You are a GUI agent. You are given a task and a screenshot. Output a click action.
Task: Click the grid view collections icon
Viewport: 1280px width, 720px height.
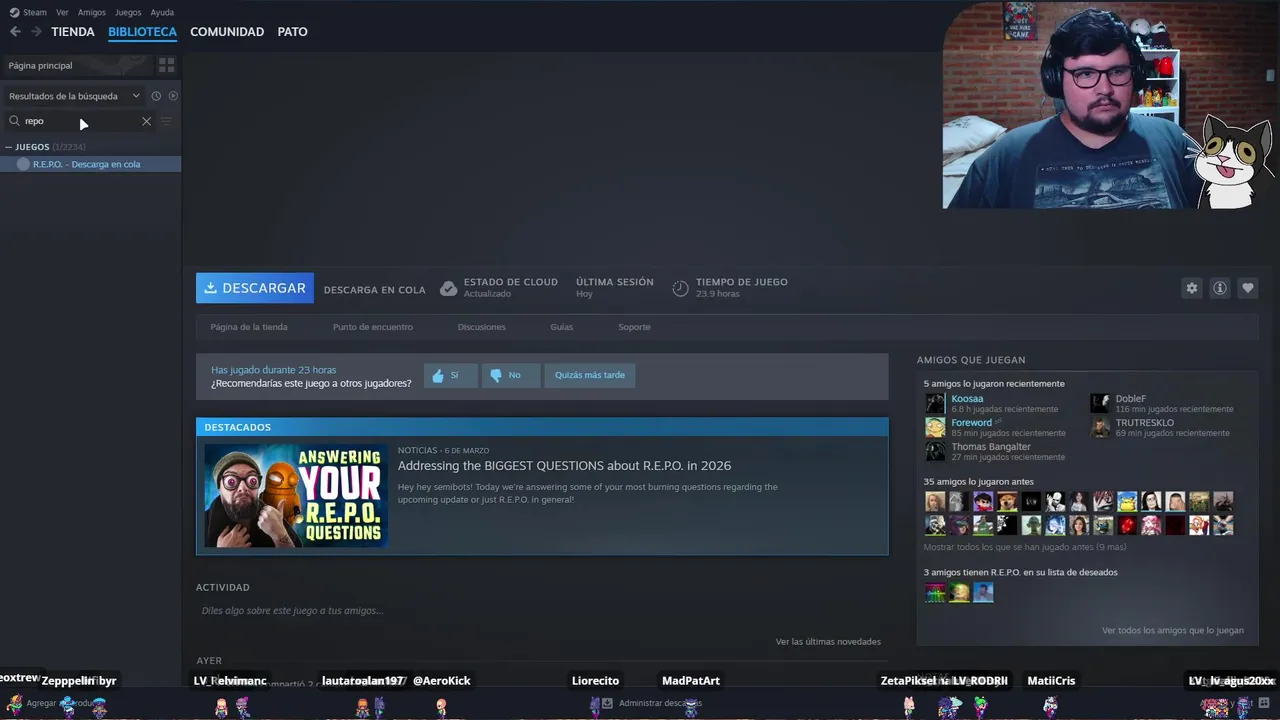pyautogui.click(x=167, y=65)
